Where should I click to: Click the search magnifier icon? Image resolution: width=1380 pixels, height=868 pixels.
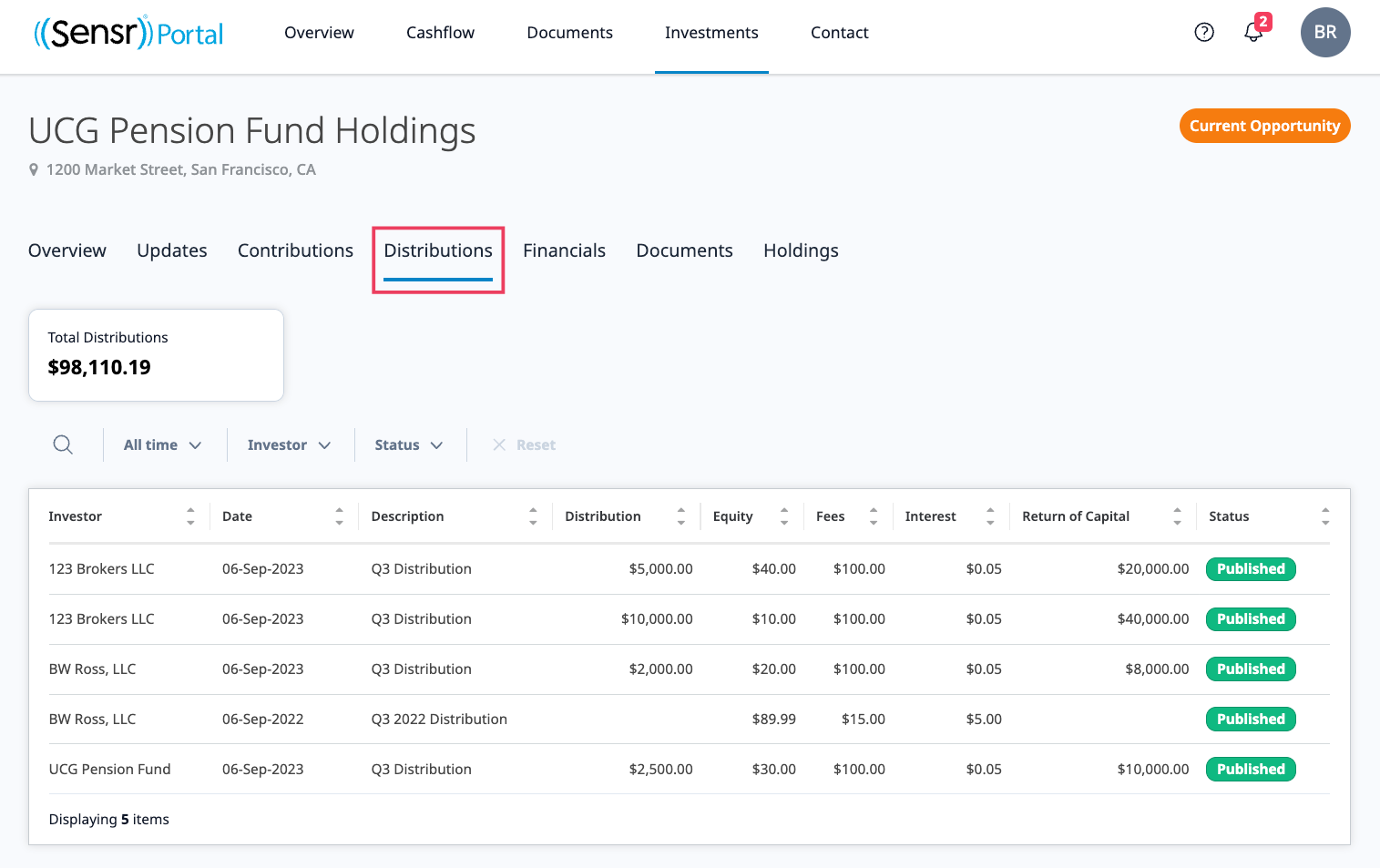coord(63,444)
